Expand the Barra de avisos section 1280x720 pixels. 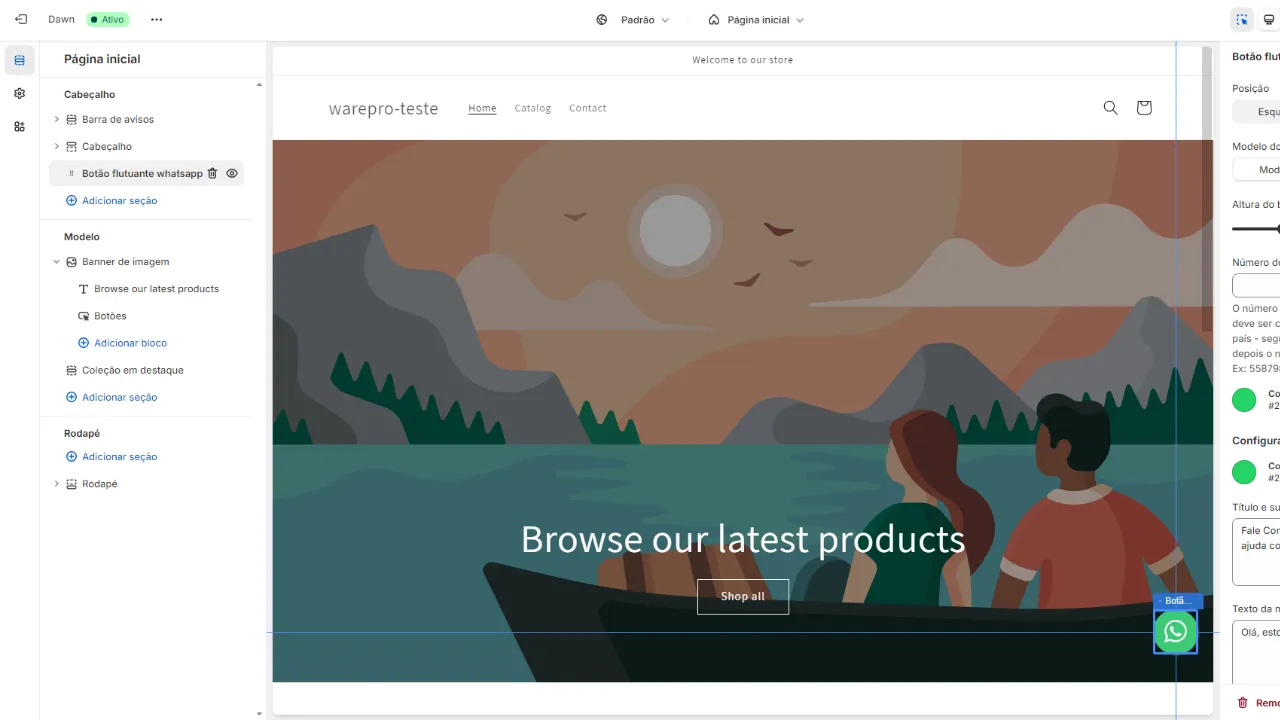(57, 119)
